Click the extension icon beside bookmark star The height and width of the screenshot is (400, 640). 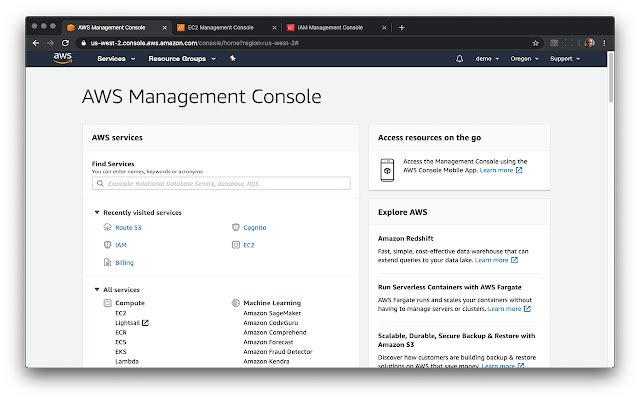click(553, 43)
